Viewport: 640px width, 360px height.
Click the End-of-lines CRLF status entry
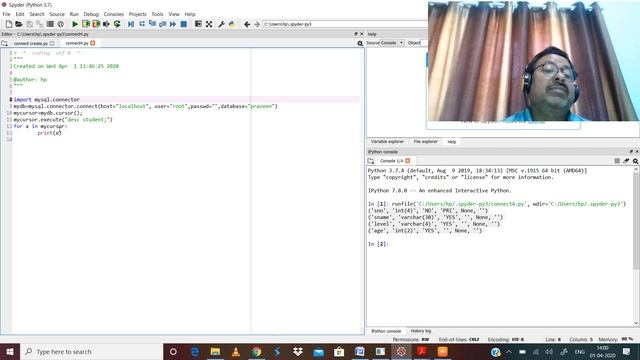coord(459,340)
